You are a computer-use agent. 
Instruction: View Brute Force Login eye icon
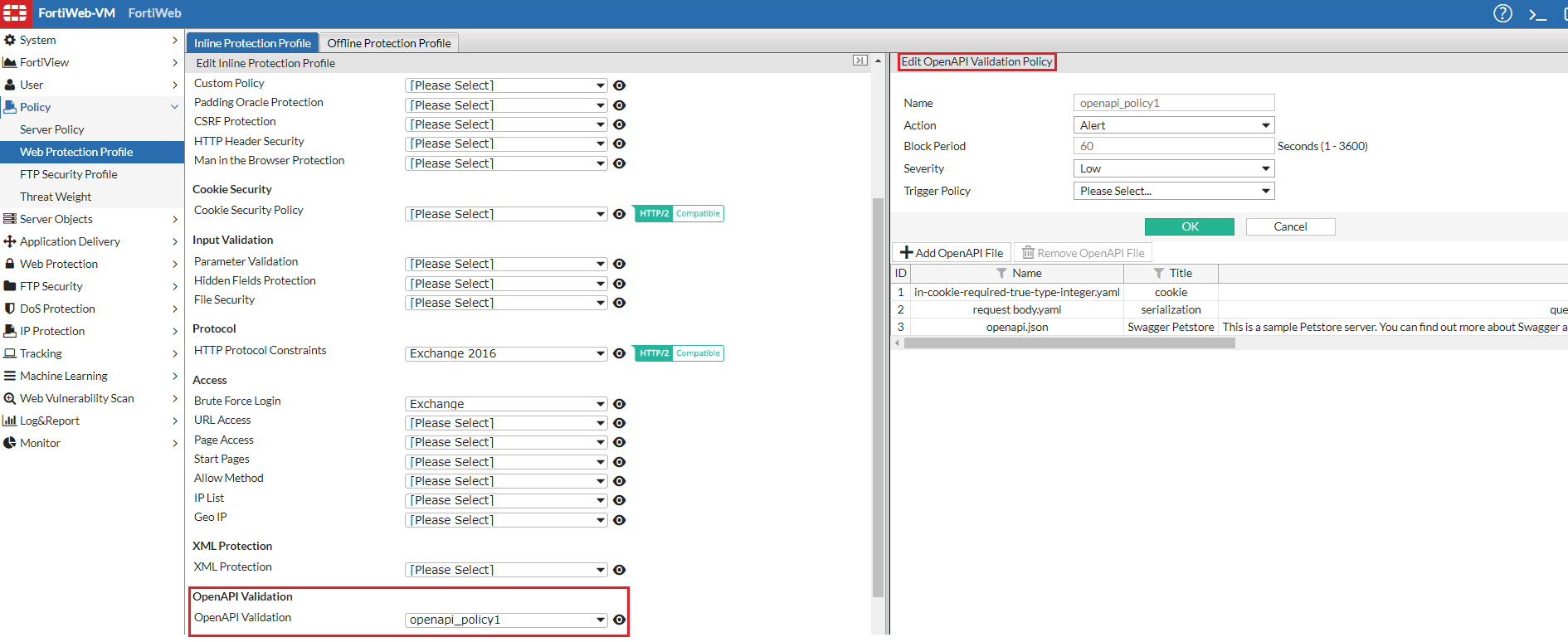click(x=619, y=404)
